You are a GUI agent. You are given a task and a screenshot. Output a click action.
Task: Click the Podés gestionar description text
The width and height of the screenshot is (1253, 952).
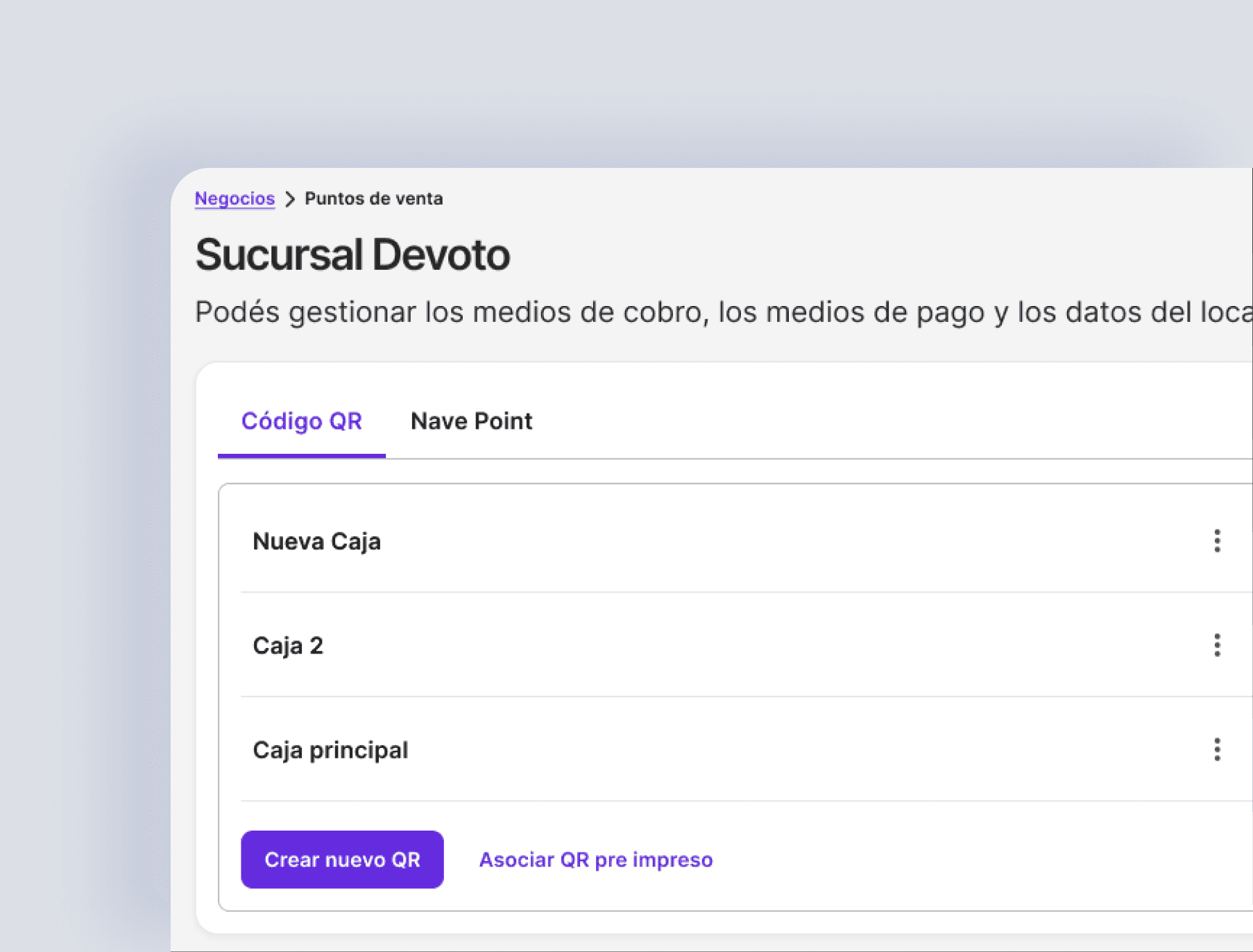(724, 312)
